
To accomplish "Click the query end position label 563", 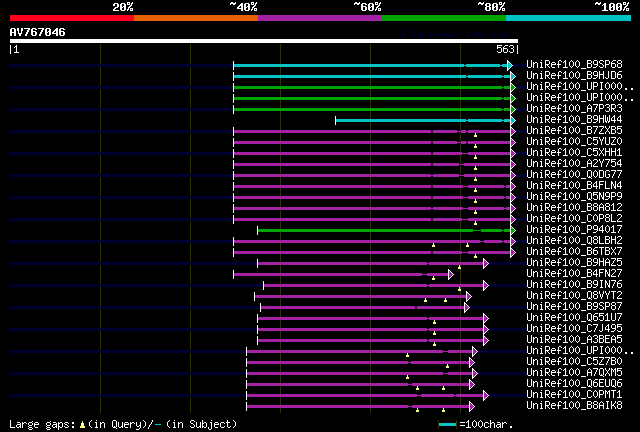I will pyautogui.click(x=505, y=49).
